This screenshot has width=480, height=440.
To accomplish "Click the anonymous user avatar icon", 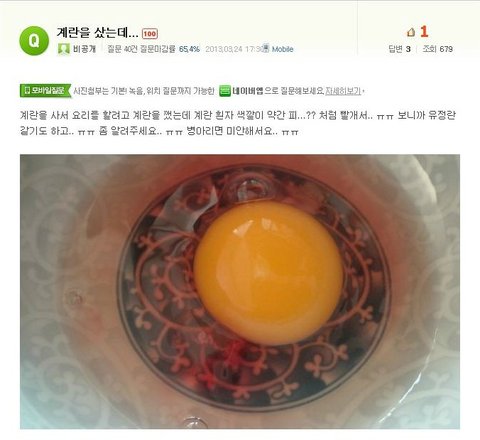I will (x=64, y=49).
